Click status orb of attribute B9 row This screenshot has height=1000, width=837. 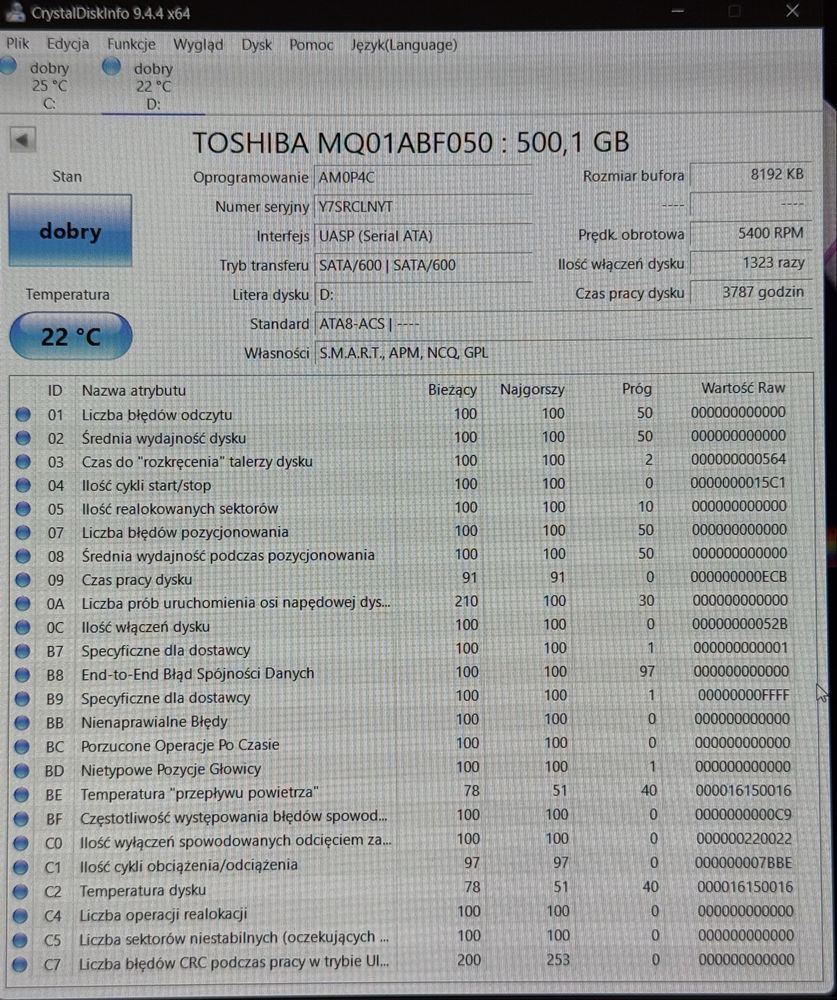point(22,698)
